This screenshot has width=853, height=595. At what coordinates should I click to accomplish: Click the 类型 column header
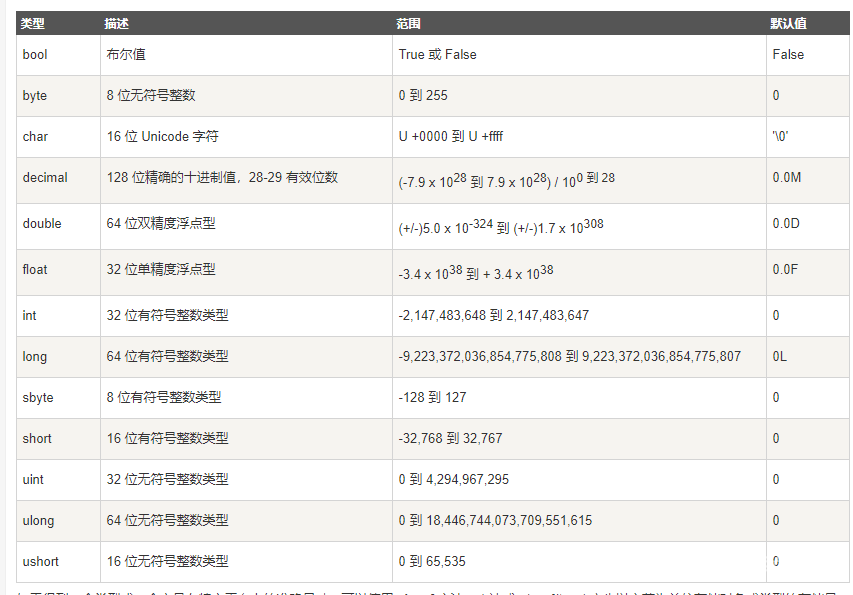point(33,23)
